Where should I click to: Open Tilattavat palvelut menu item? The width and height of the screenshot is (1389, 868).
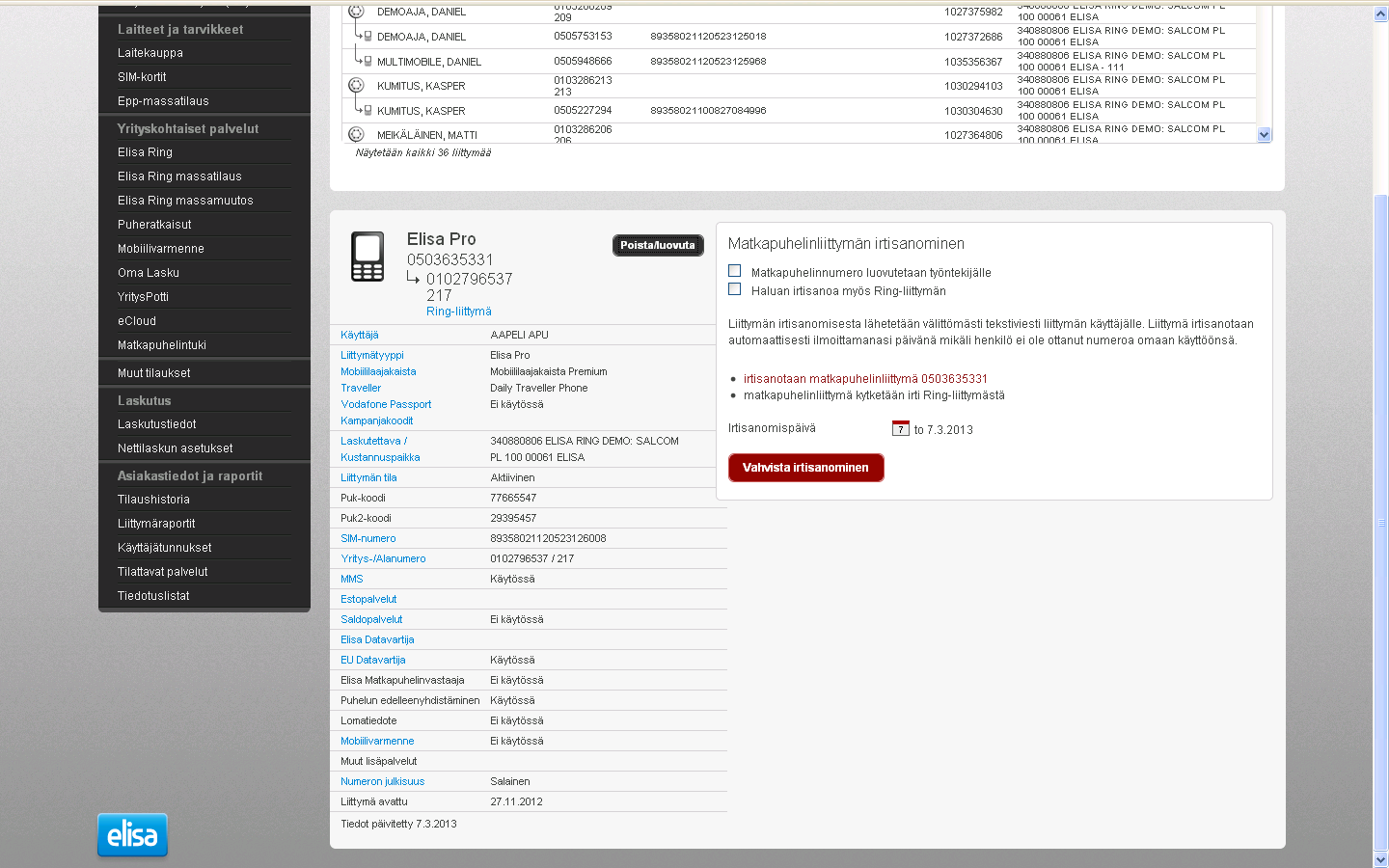163,572
